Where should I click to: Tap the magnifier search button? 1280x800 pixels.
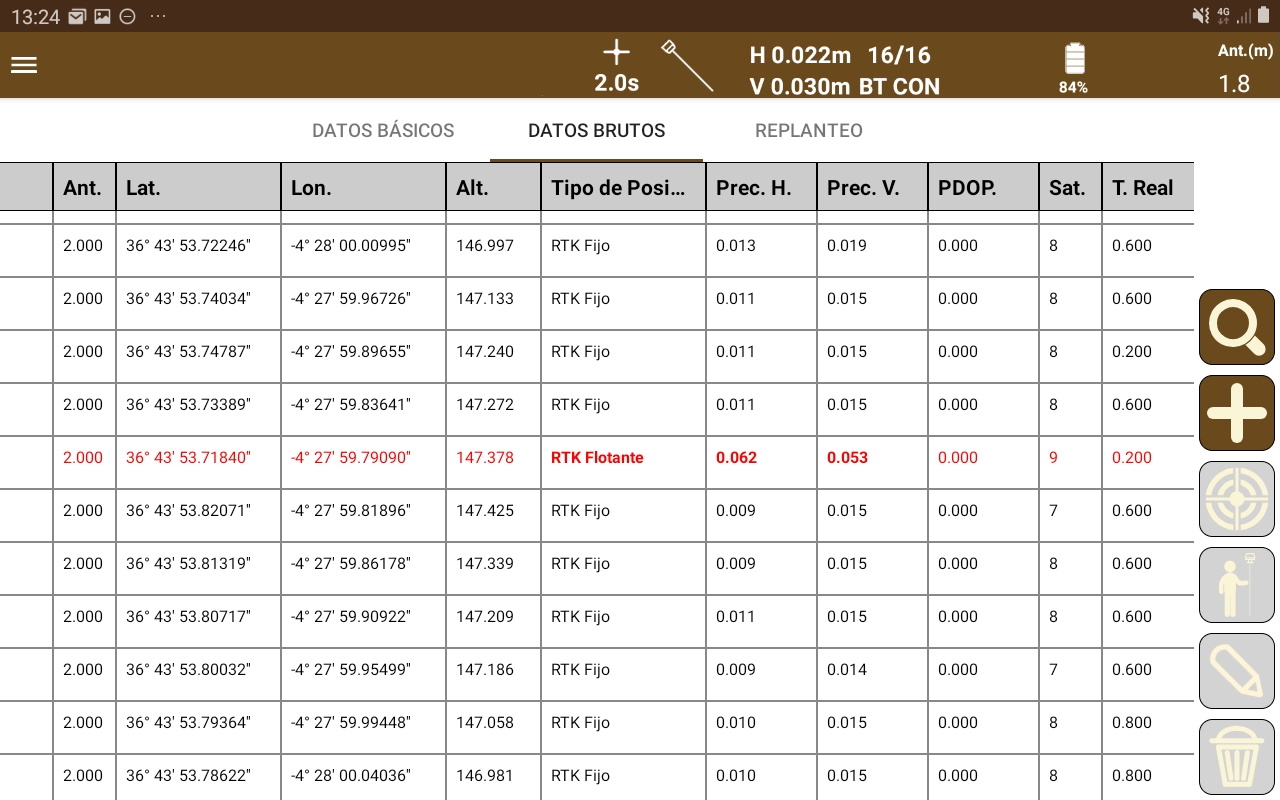coord(1237,327)
